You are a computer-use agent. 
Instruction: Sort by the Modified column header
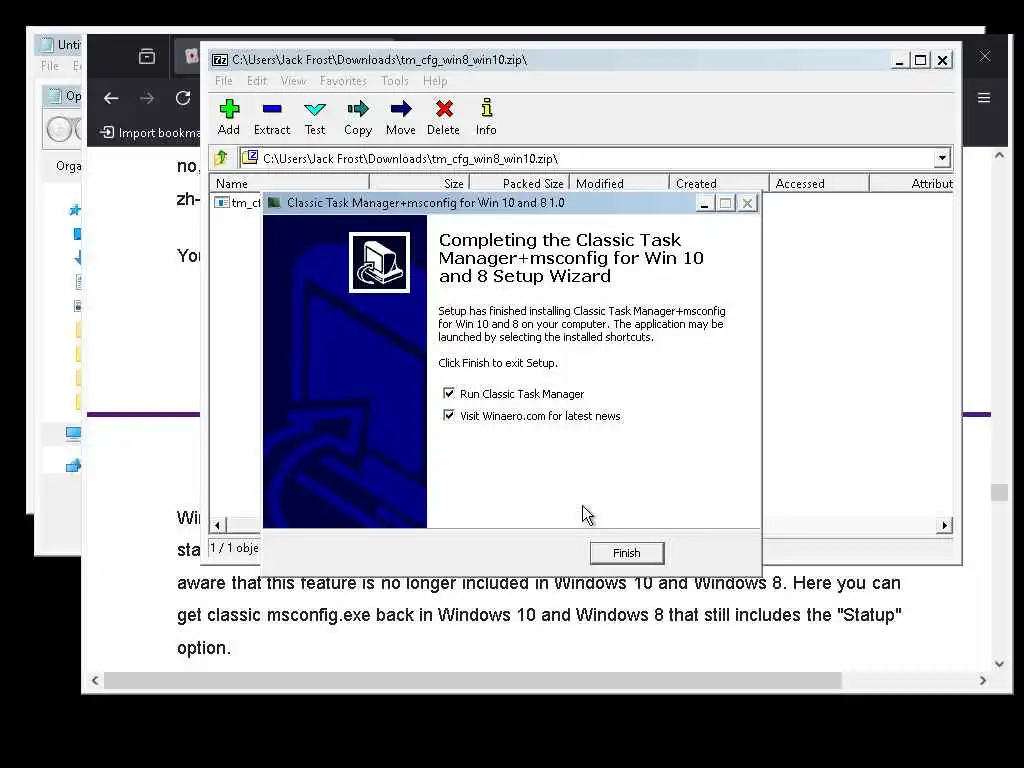point(619,184)
